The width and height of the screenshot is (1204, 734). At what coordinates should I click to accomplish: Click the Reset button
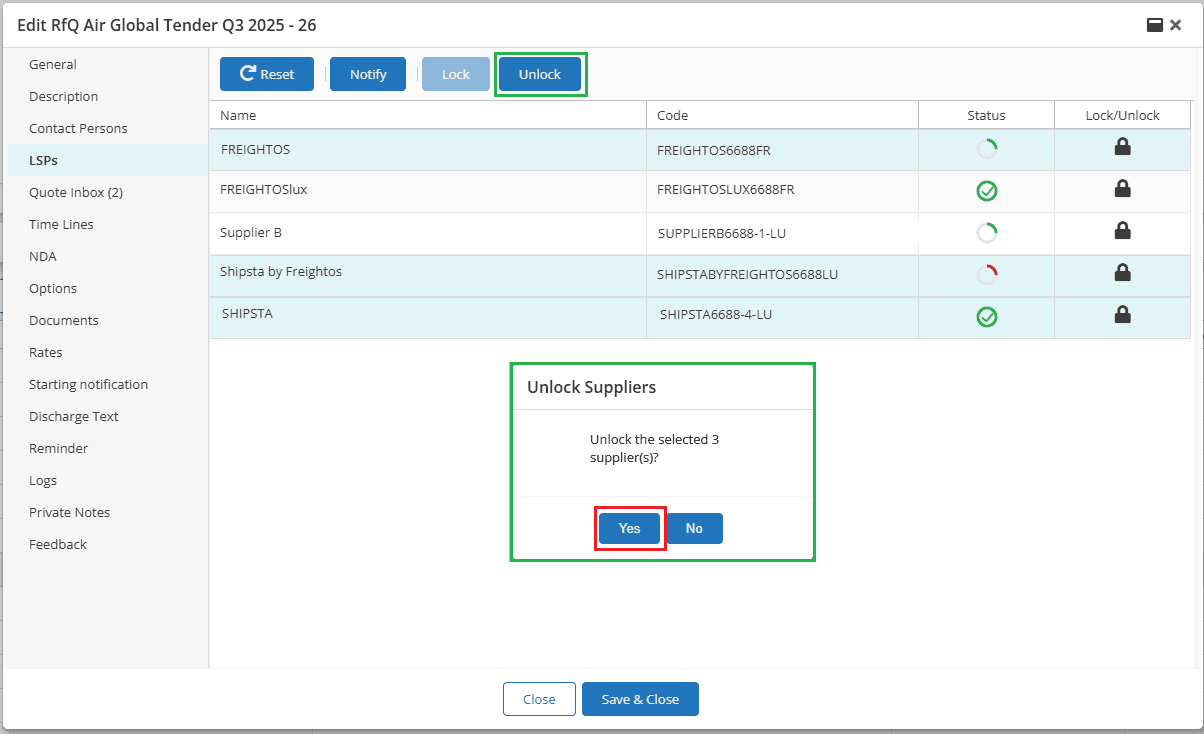267,74
